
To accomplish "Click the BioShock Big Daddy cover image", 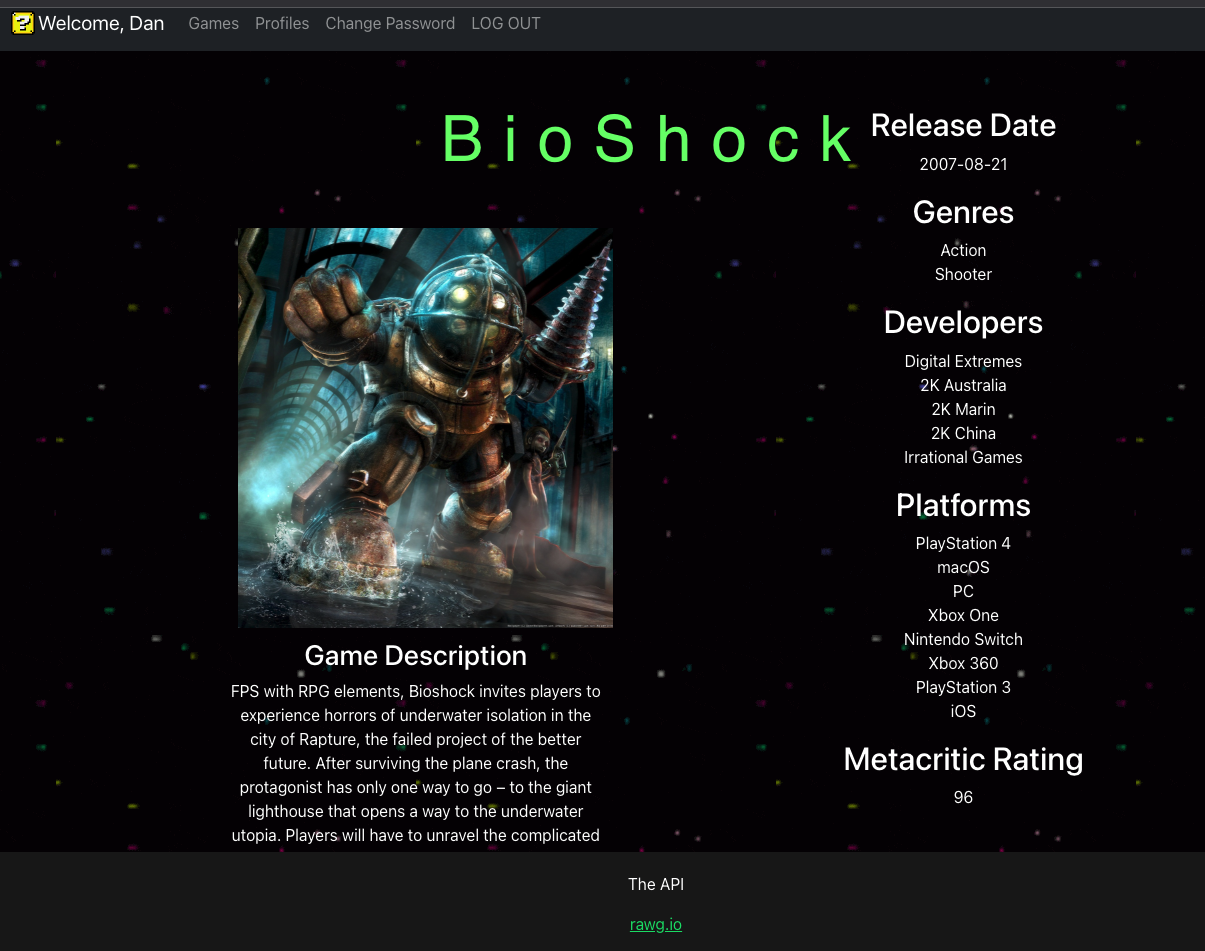I will (x=425, y=427).
